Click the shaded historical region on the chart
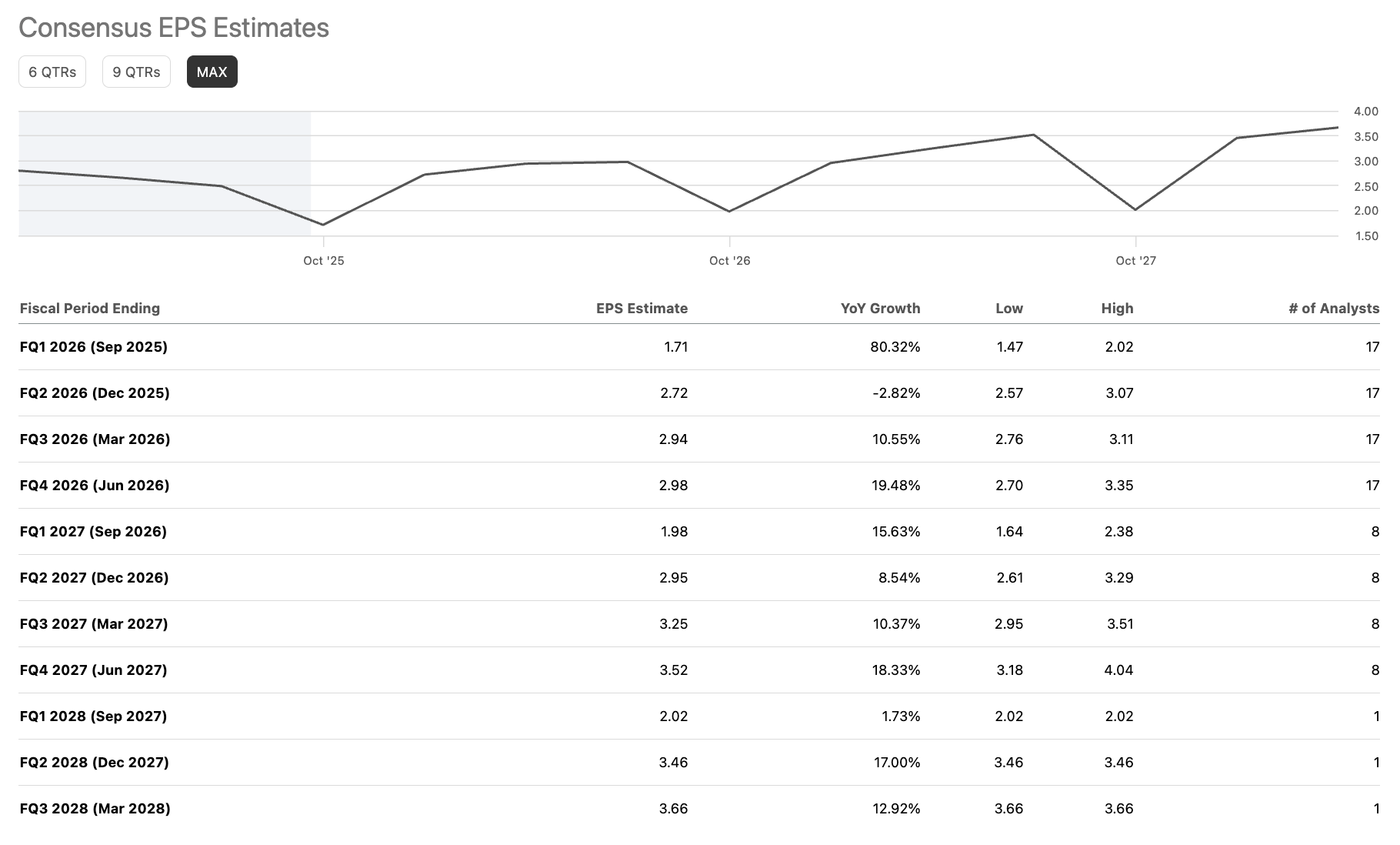The height and width of the screenshot is (845, 1400). tap(162, 173)
